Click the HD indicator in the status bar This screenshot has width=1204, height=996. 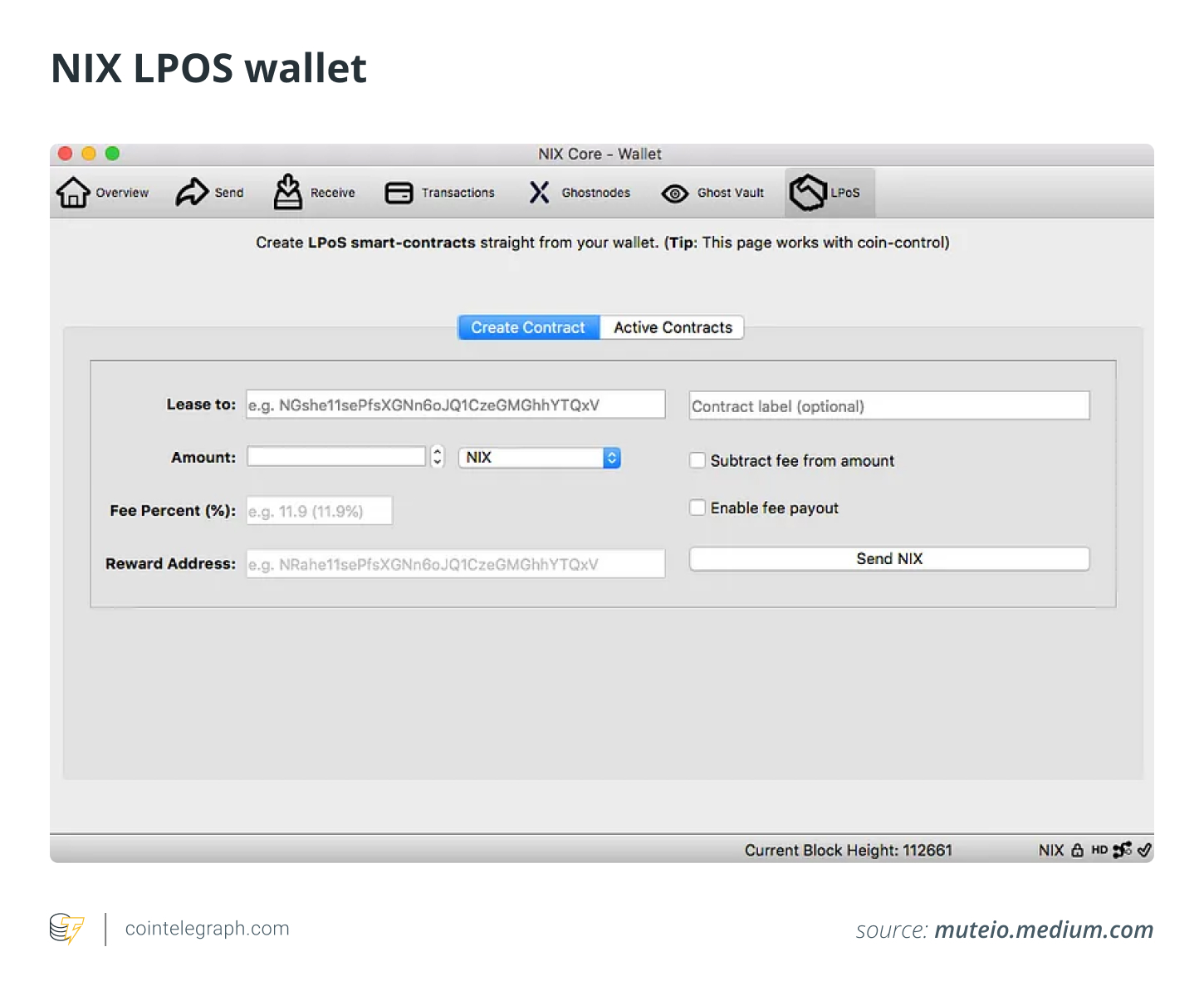pyautogui.click(x=1099, y=850)
